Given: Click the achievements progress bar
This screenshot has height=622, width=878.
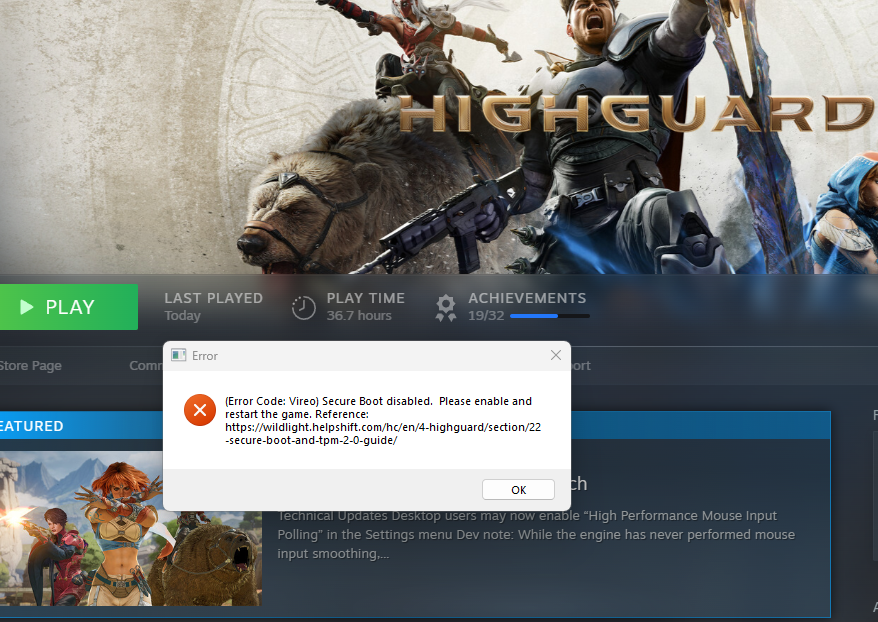Looking at the screenshot, I should click(550, 316).
